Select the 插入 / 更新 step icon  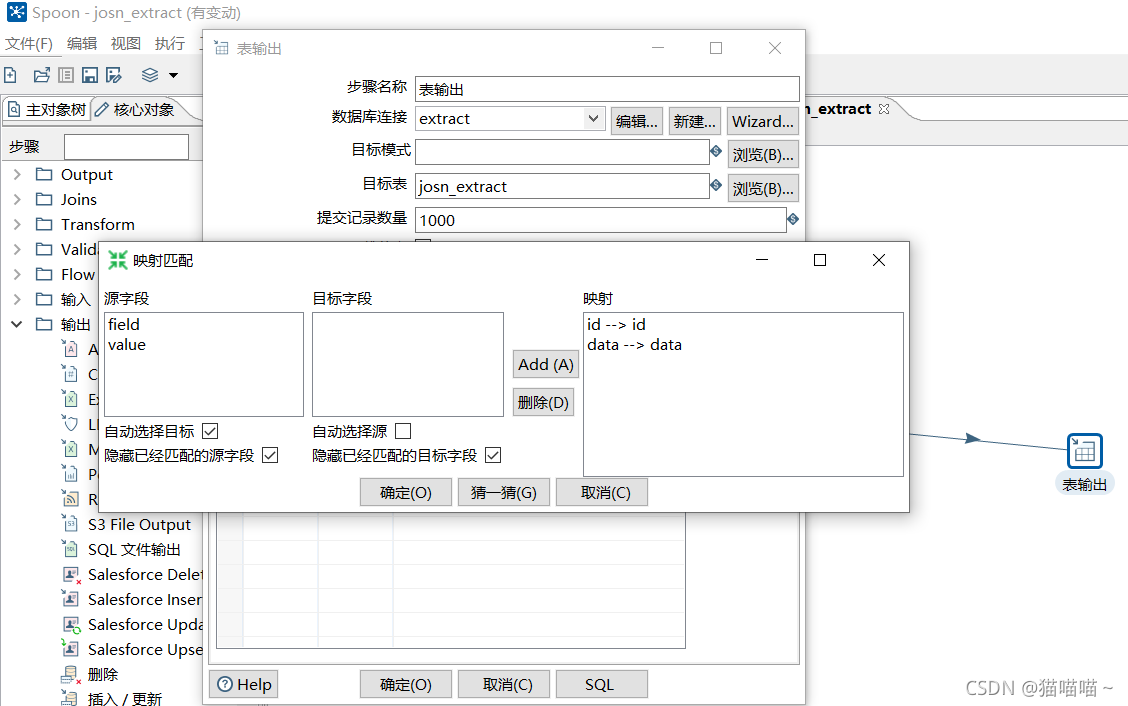tap(70, 698)
